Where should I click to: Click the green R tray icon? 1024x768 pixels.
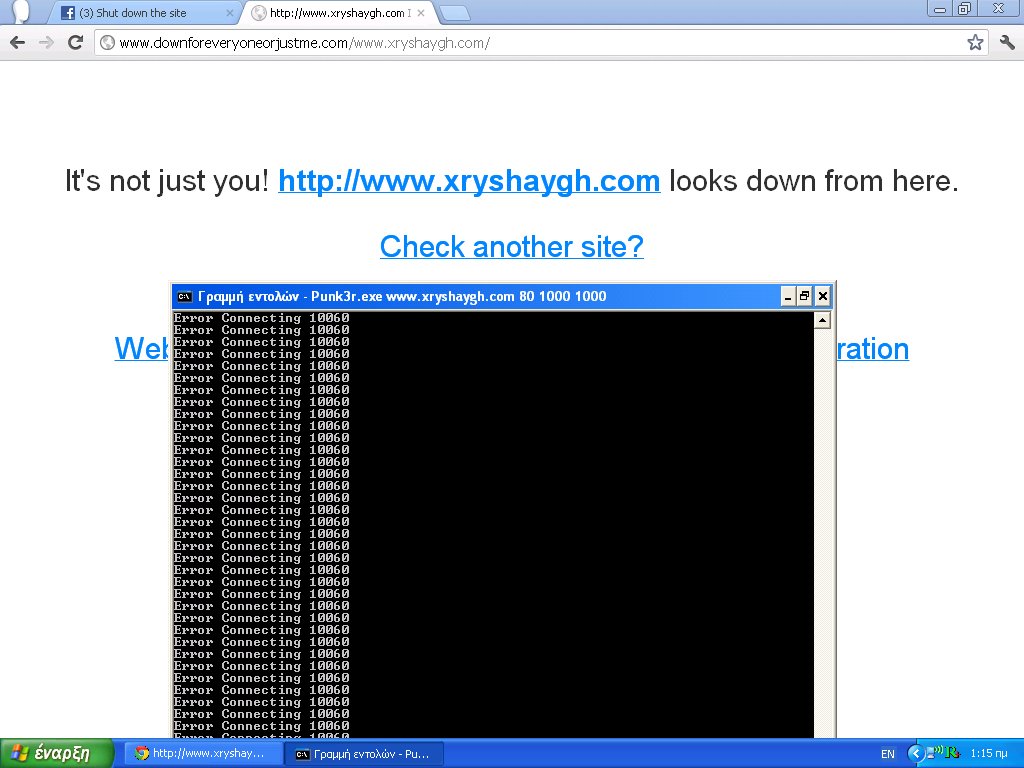[x=952, y=753]
